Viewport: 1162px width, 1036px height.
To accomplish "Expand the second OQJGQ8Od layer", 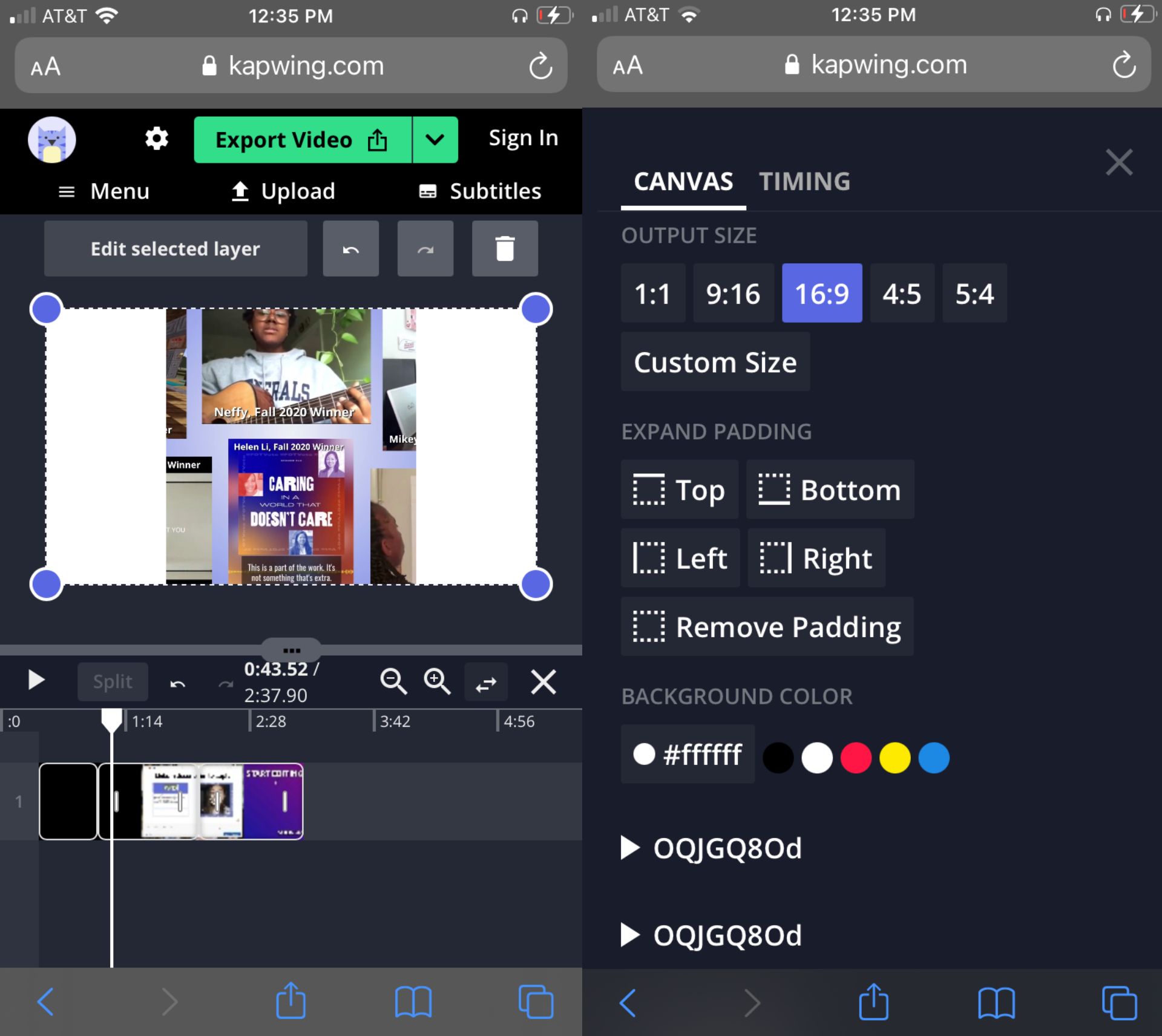I will click(x=629, y=935).
